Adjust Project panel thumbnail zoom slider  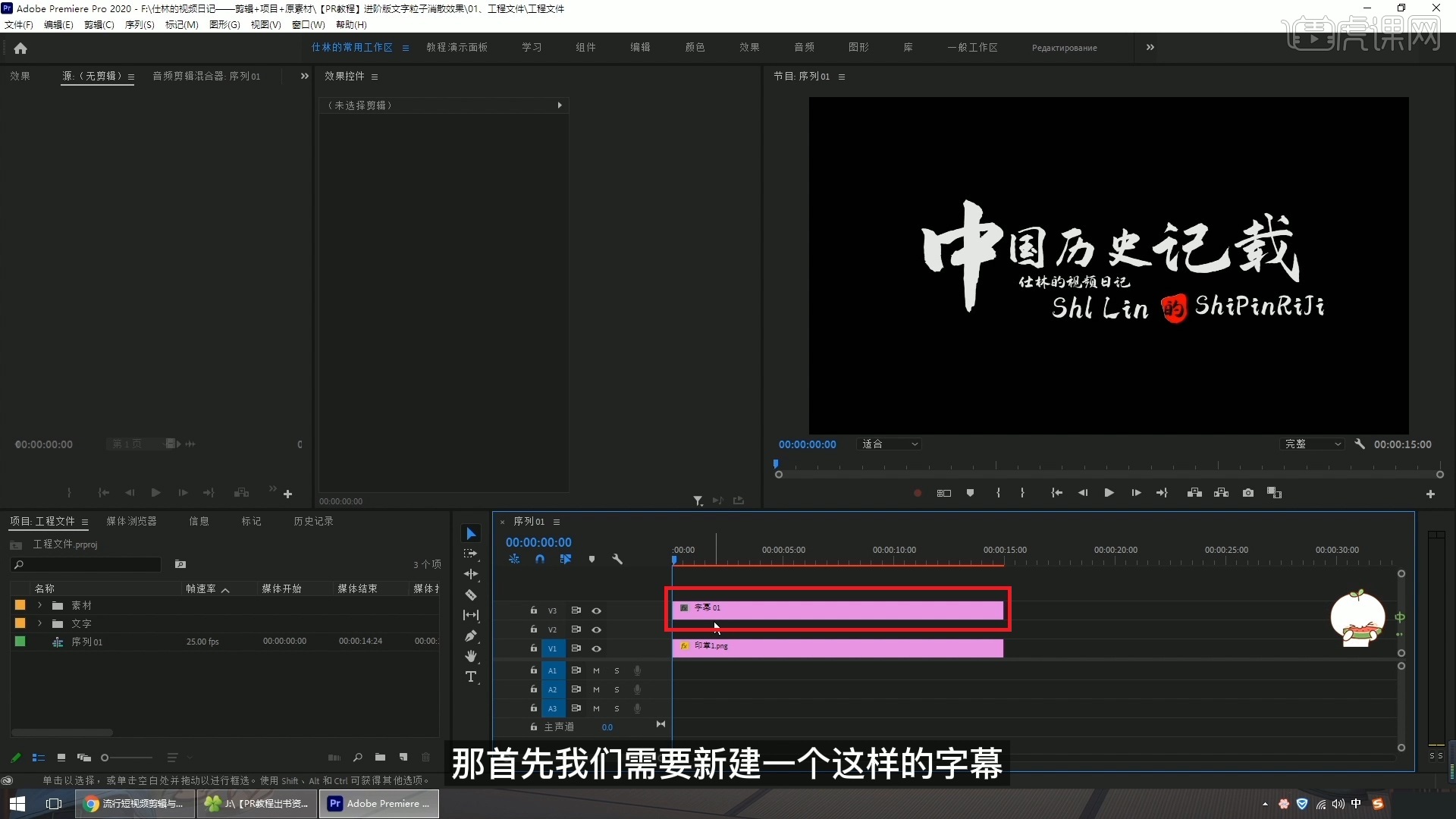127,758
